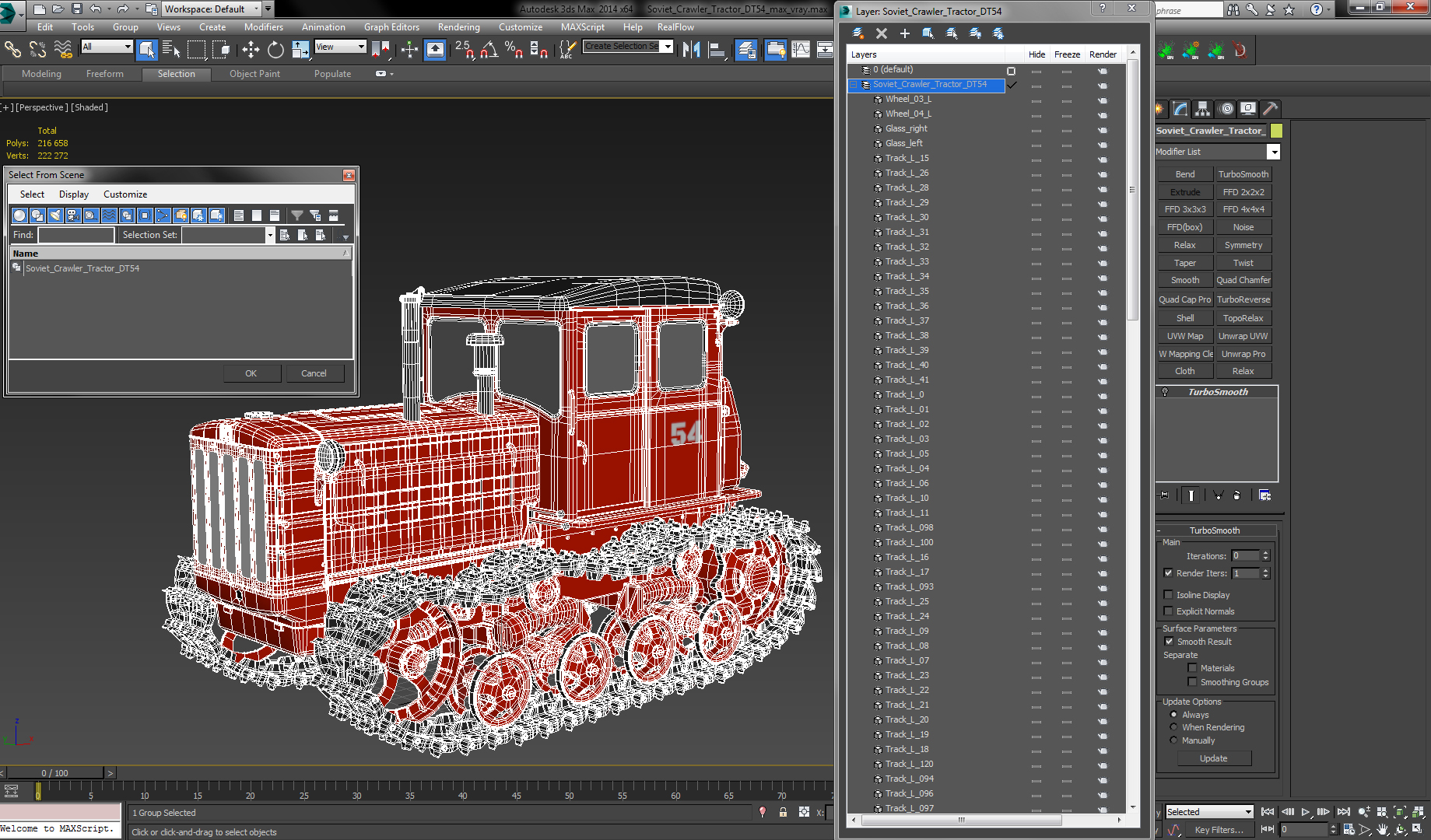The image size is (1431, 840).
Task: Toggle the Angle Snap icon
Action: click(488, 50)
